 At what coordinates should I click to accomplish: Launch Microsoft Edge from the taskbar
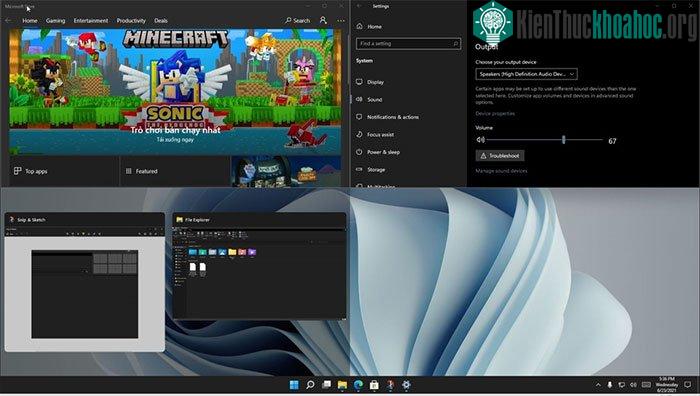click(x=358, y=385)
